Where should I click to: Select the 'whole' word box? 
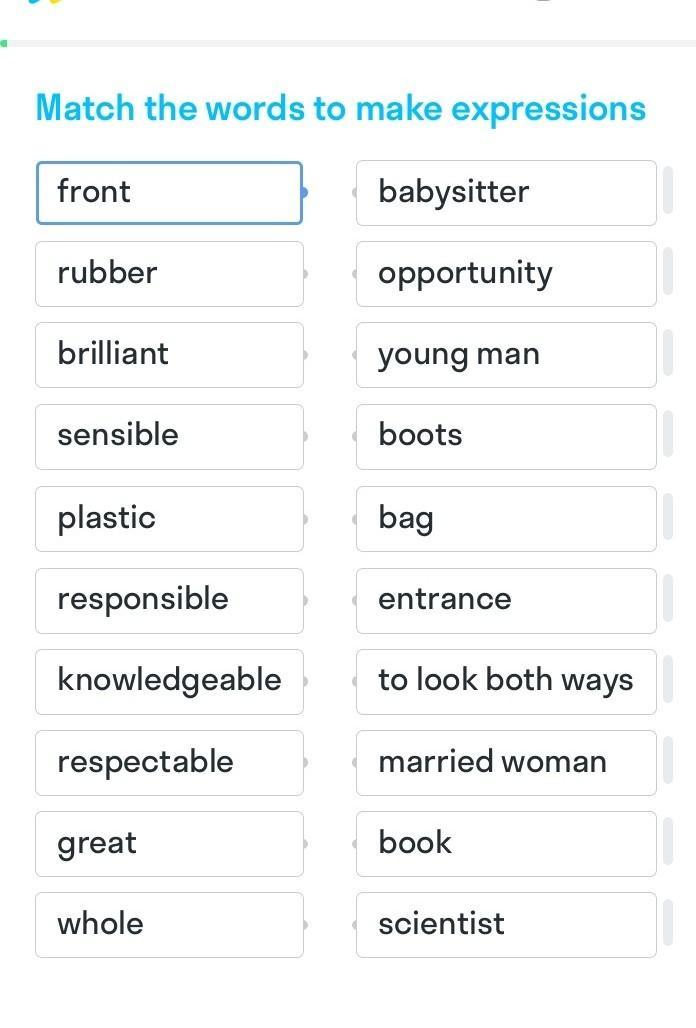click(x=169, y=925)
